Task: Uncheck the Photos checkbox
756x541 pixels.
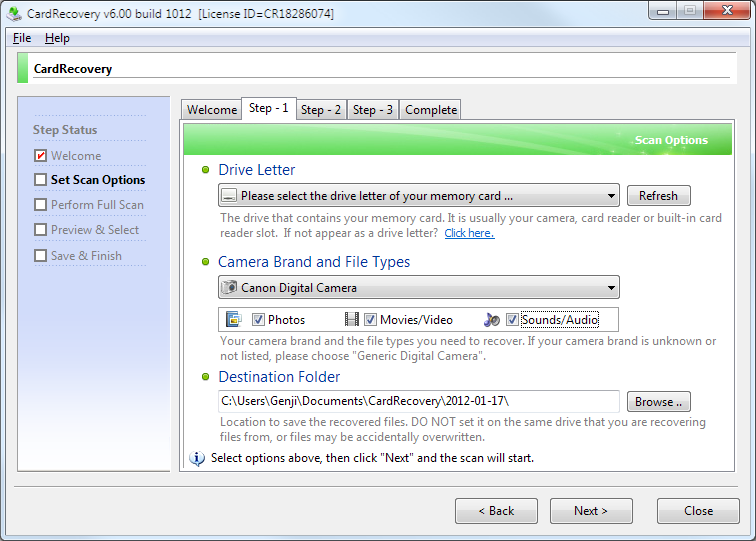Action: pyautogui.click(x=258, y=319)
